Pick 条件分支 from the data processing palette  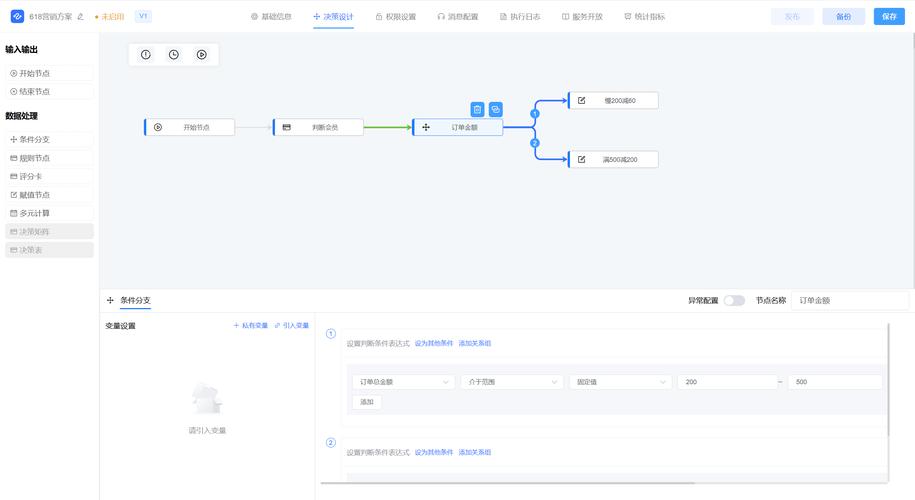pyautogui.click(x=49, y=139)
